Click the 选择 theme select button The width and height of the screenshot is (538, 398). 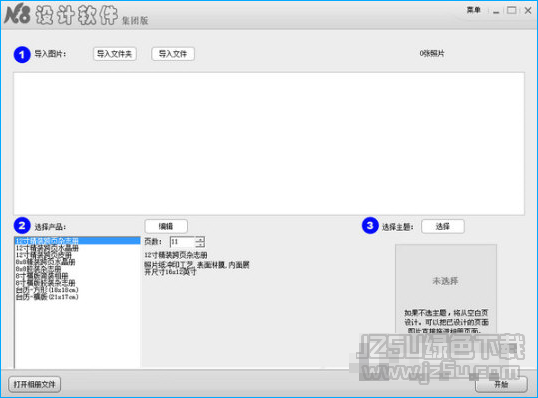tap(443, 226)
